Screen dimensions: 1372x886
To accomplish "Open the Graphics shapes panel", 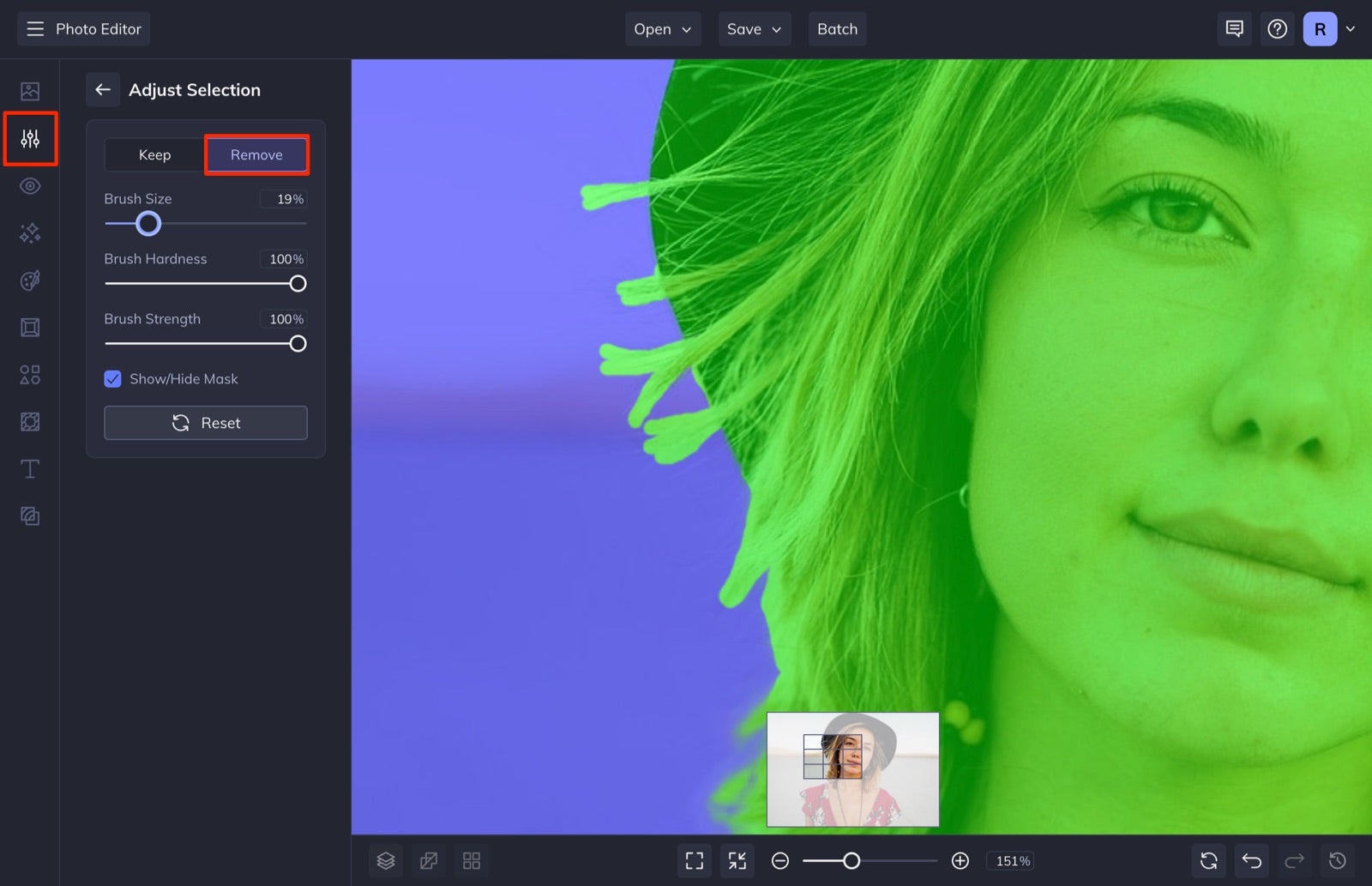I will (30, 374).
